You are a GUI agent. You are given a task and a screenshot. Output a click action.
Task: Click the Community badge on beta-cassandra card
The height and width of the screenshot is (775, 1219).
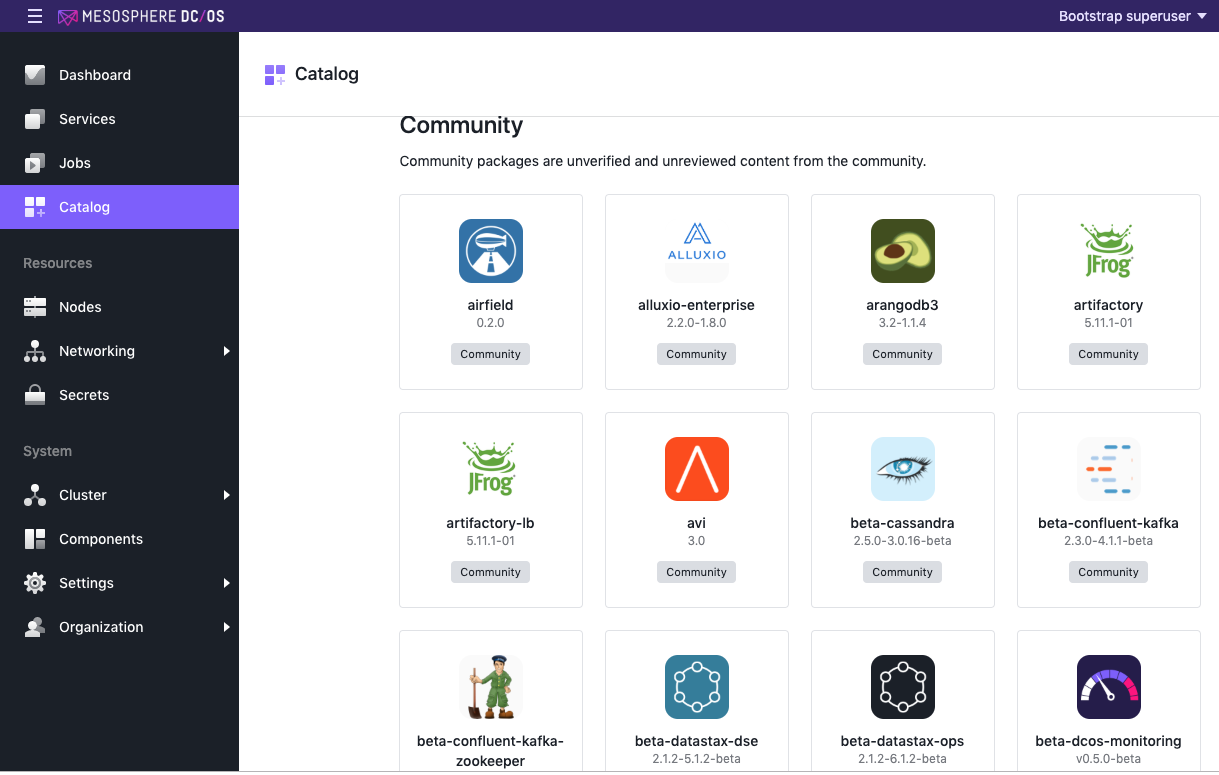coord(903,572)
